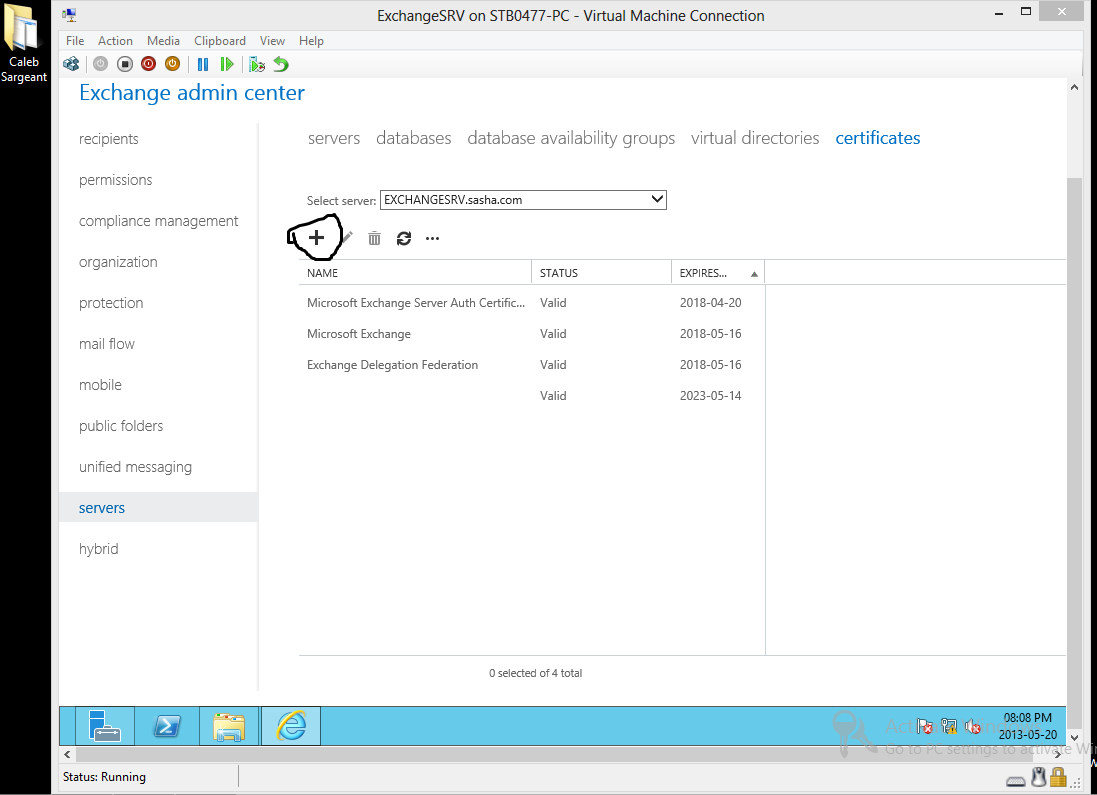The width and height of the screenshot is (1097, 795).
Task: Launch PowerShell from the taskbar
Action: tap(167, 726)
